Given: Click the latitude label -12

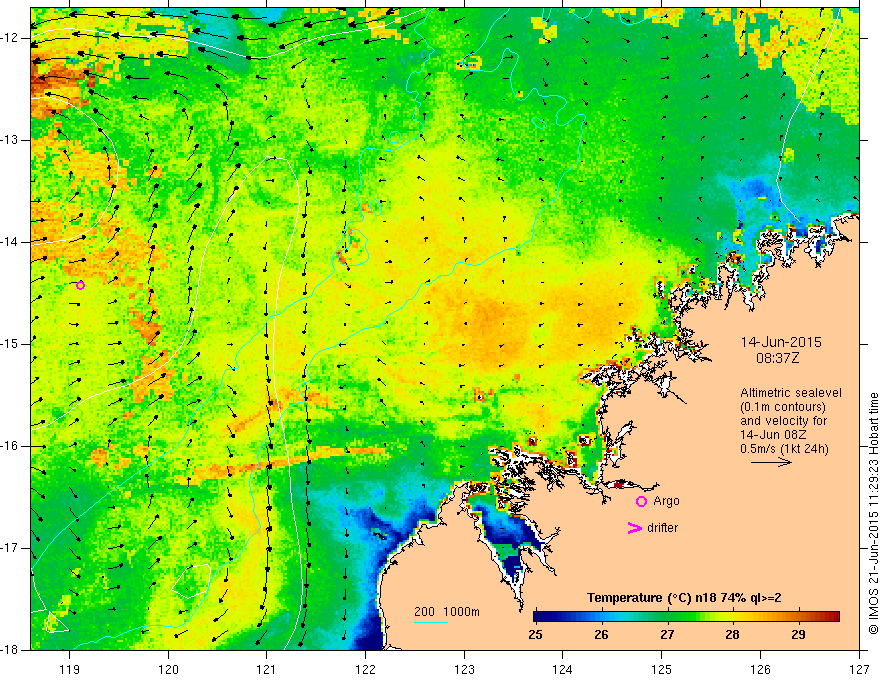Looking at the screenshot, I should point(11,38).
